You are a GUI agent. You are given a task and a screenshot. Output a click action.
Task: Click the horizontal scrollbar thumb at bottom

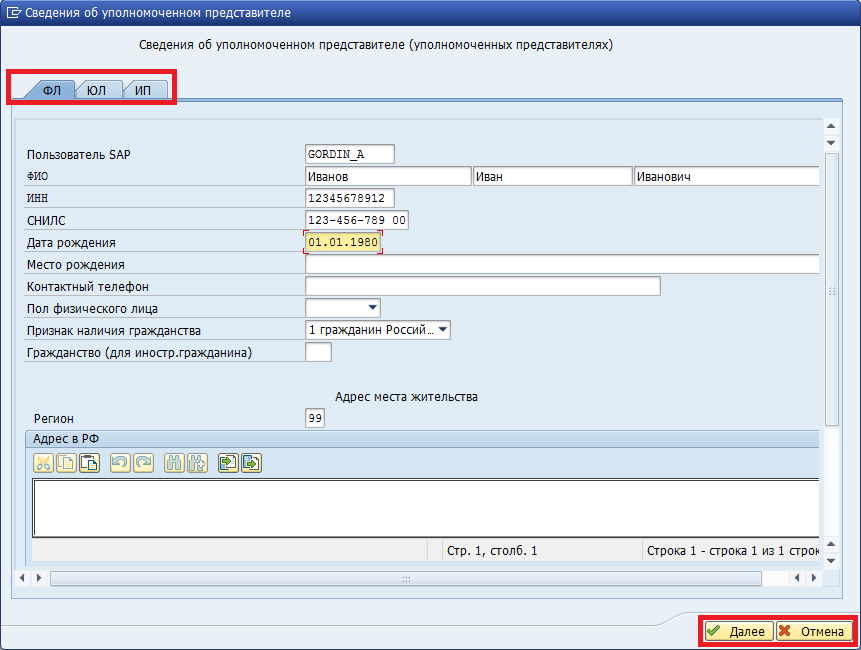click(405, 578)
